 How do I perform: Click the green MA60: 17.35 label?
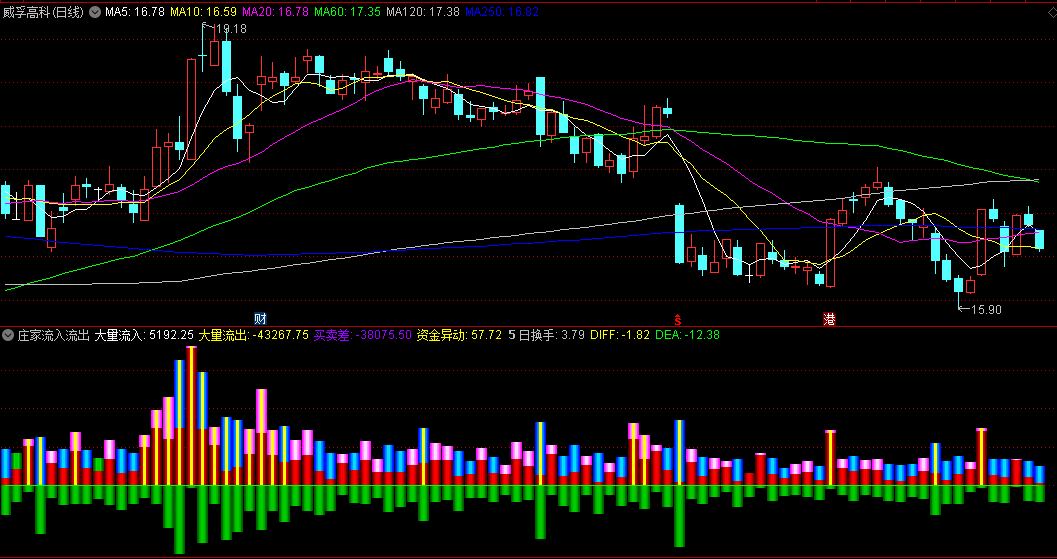click(x=347, y=11)
